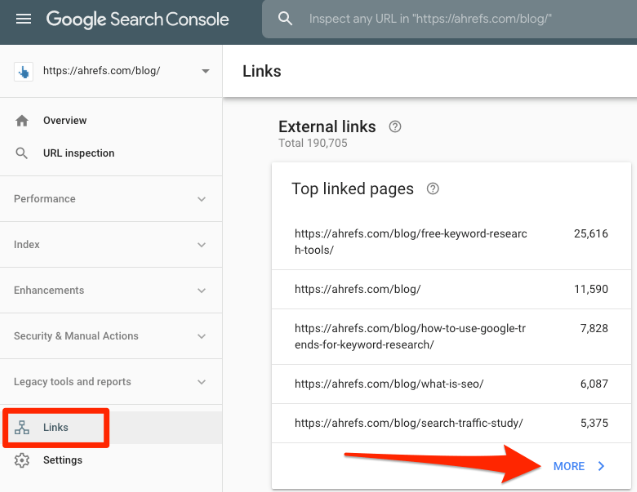Open Legacy tools and reports label
The width and height of the screenshot is (637, 492).
tap(72, 382)
